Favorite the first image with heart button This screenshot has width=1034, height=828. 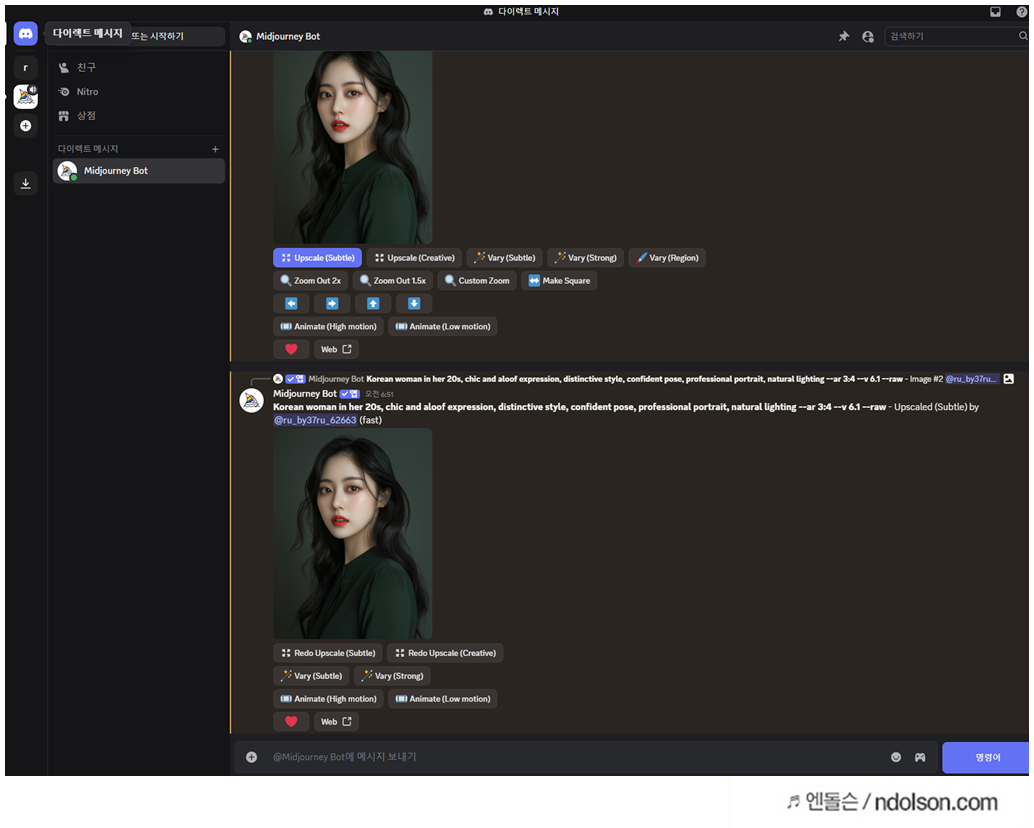pos(291,349)
